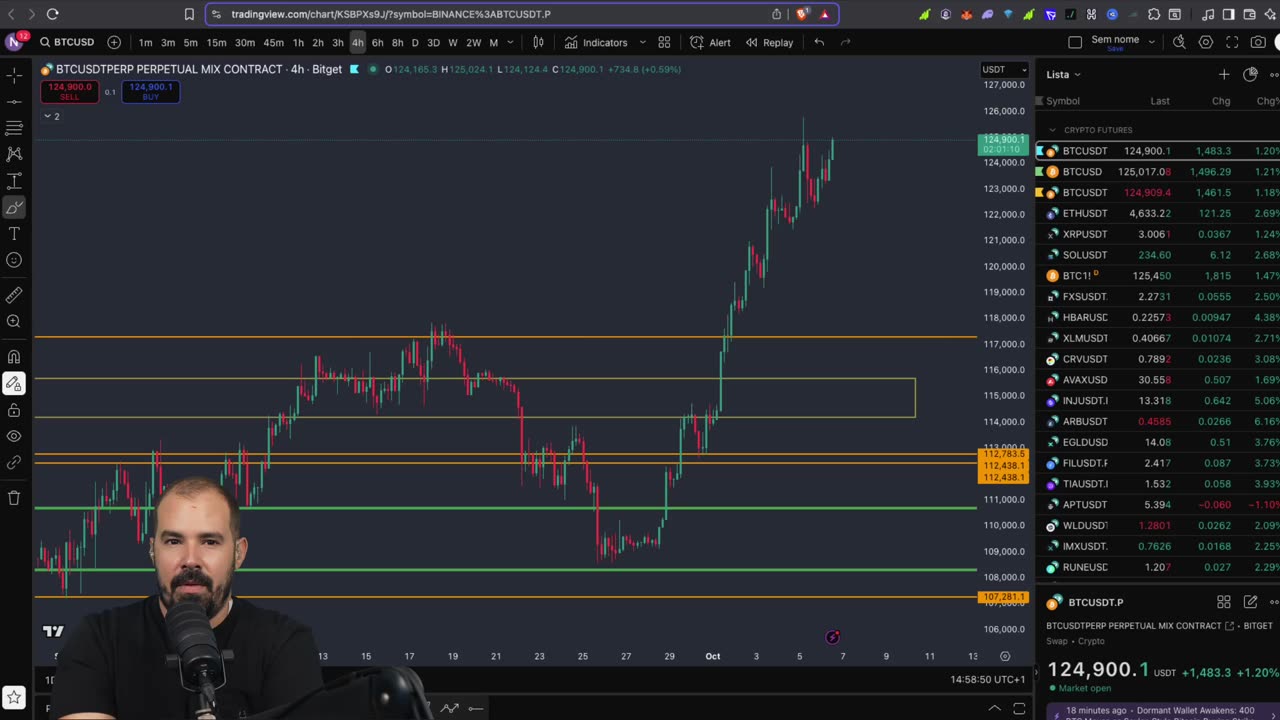Open watchlist advanced view pie icon
The width and height of the screenshot is (1280, 720).
pyautogui.click(x=1250, y=74)
